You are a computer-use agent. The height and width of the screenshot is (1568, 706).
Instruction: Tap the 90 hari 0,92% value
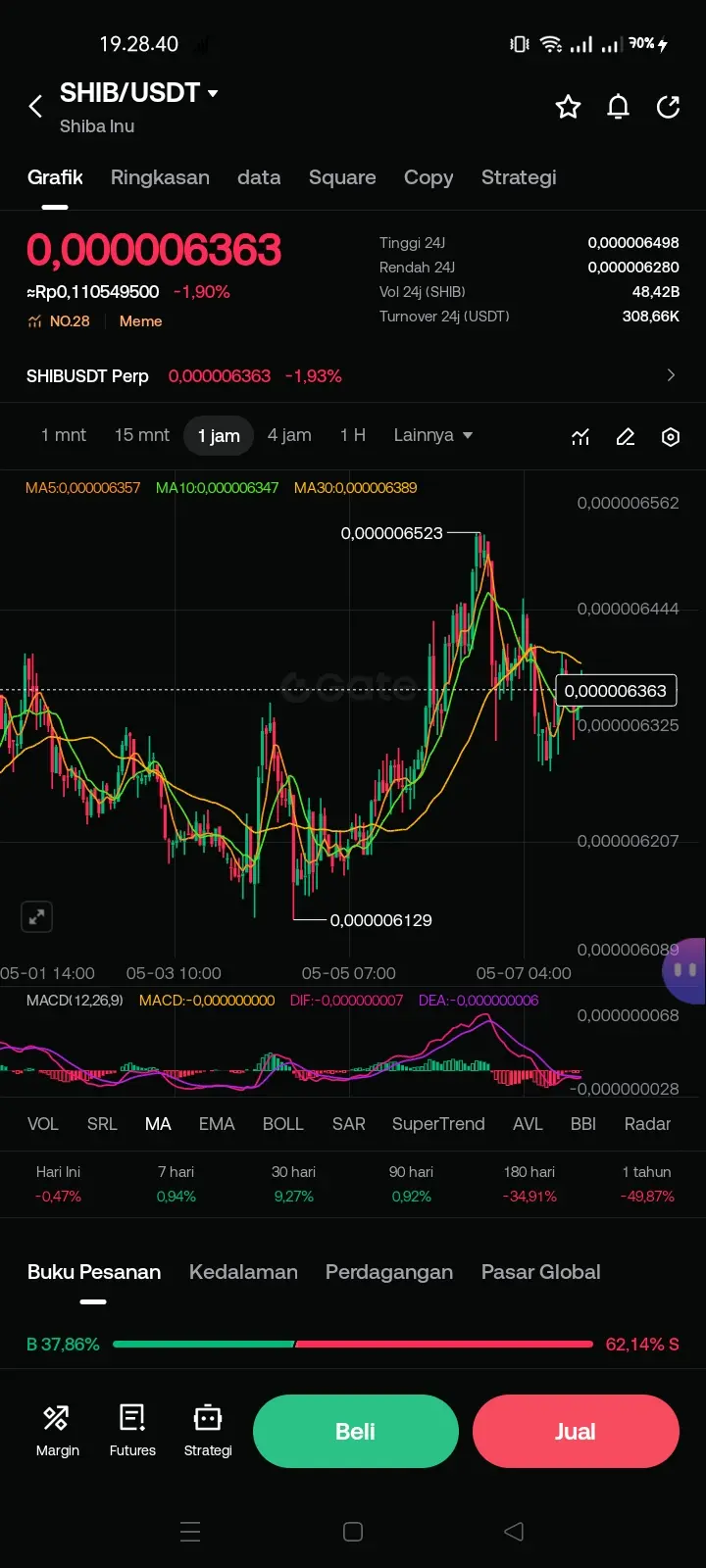[x=412, y=1197]
